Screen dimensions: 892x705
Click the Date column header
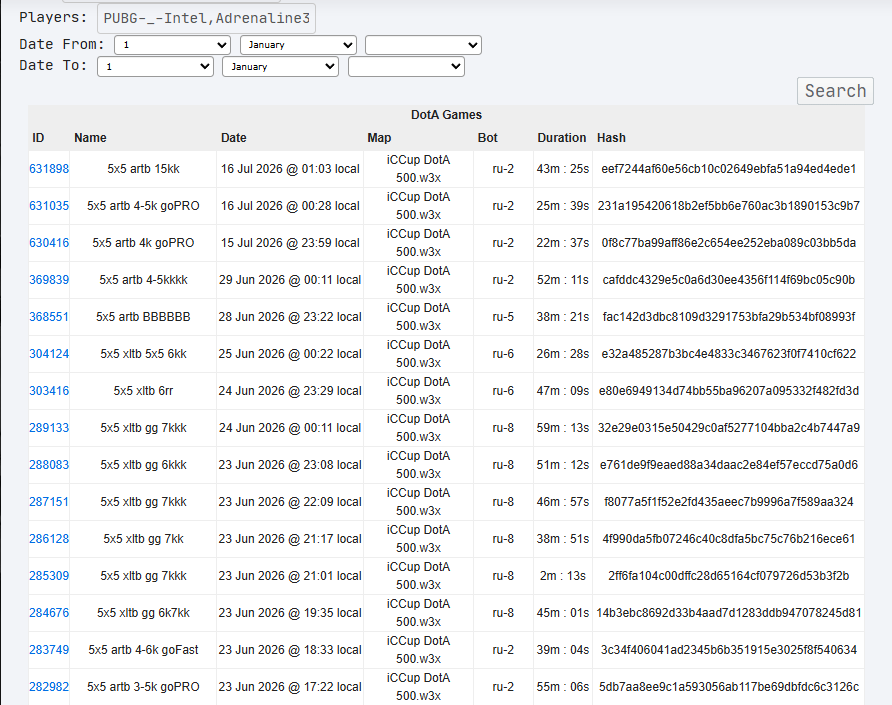tap(234, 138)
